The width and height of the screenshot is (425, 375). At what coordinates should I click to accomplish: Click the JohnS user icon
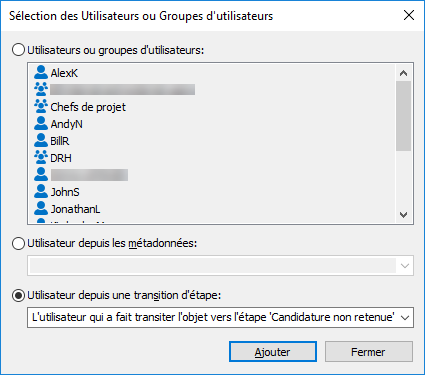coord(41,191)
